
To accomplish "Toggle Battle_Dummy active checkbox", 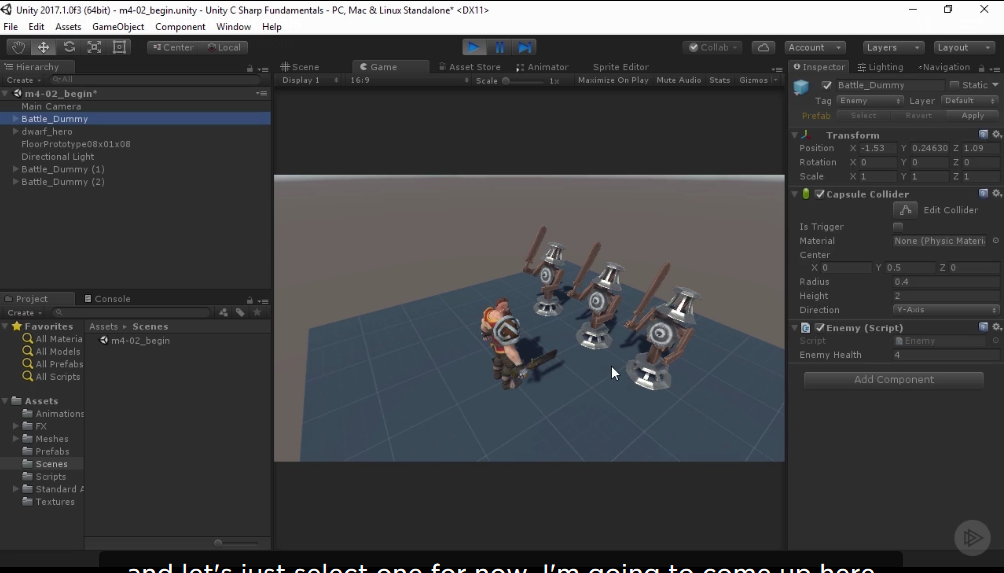I will [827, 85].
